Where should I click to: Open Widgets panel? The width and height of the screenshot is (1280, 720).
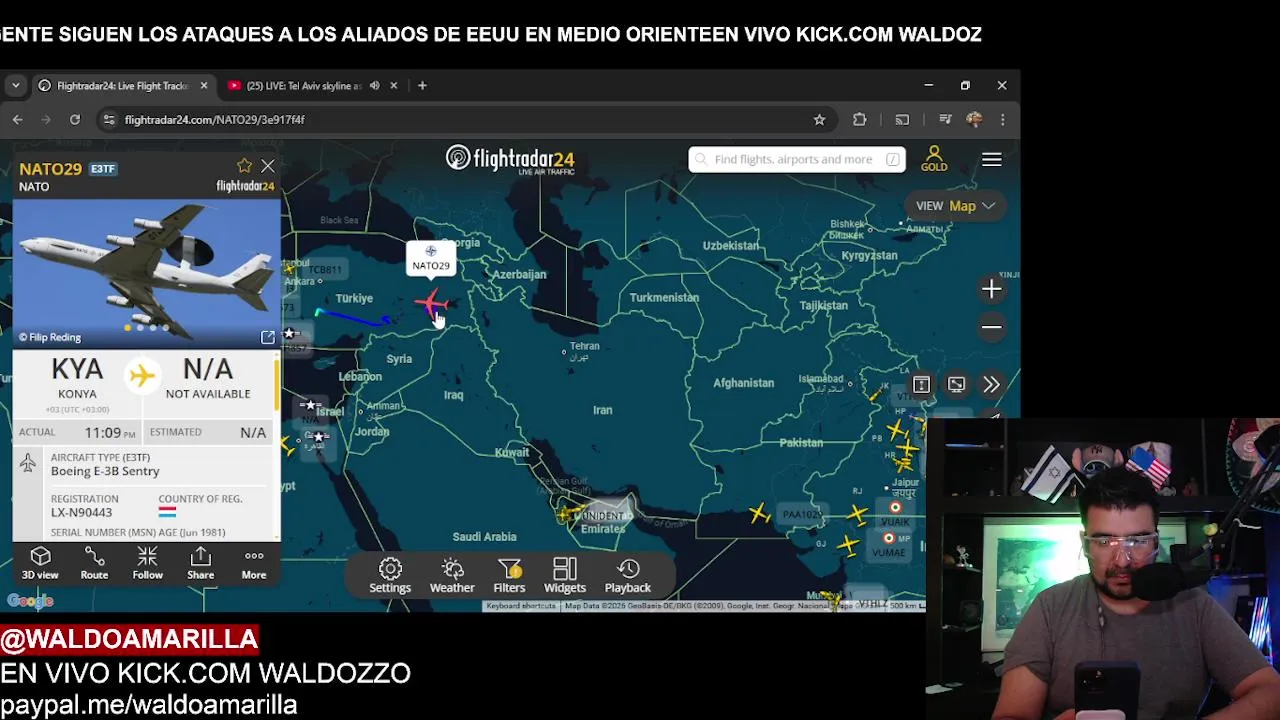(x=565, y=576)
